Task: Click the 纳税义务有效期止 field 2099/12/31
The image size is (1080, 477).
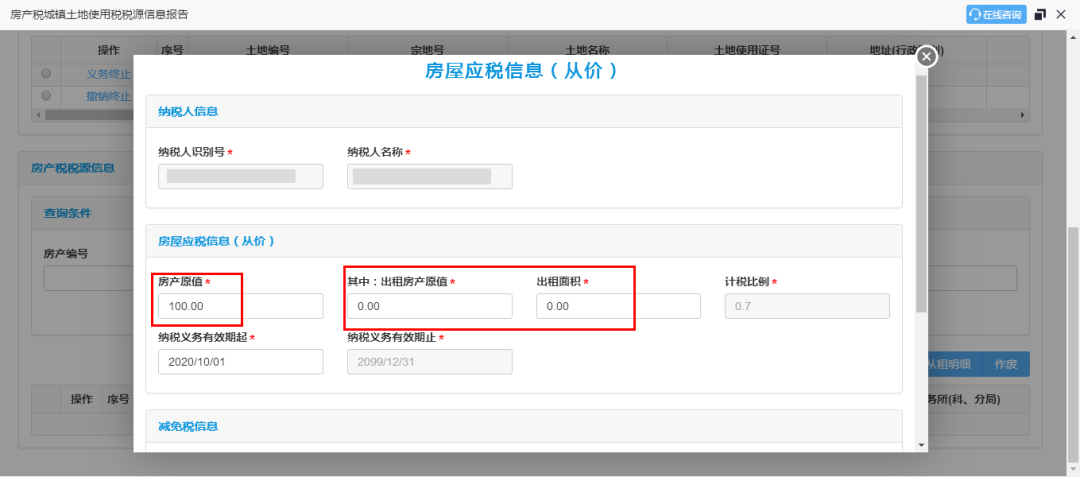Action: pyautogui.click(x=430, y=362)
